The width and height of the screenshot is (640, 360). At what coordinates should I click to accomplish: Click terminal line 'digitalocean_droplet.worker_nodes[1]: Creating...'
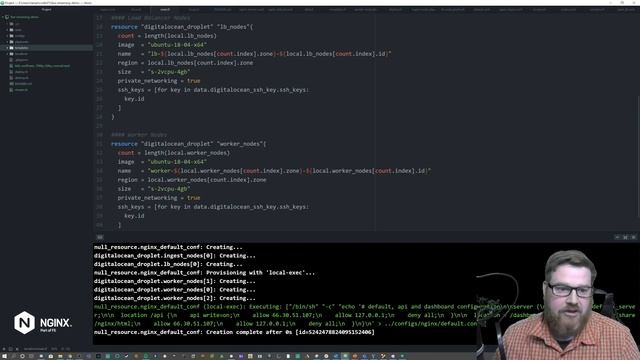click(175, 282)
